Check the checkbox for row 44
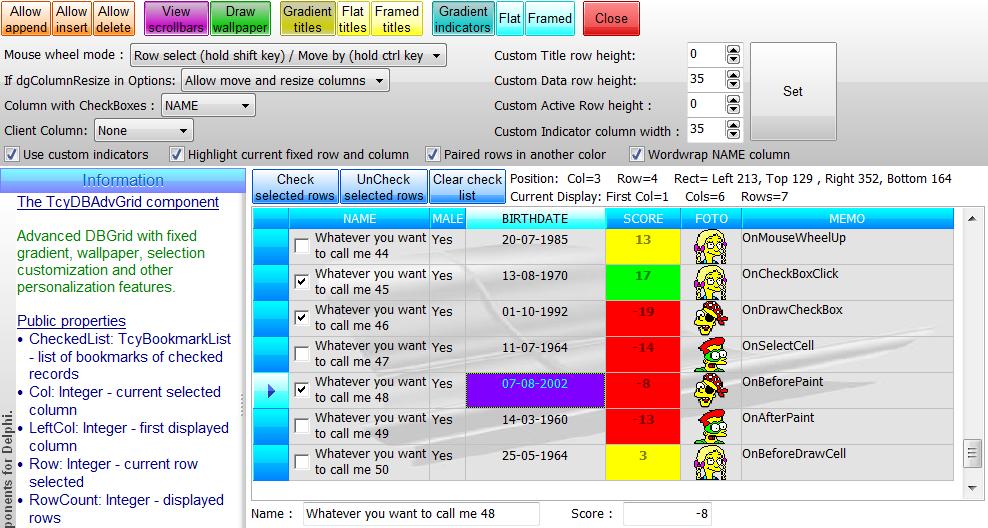The width and height of the screenshot is (988, 528). click(x=302, y=247)
